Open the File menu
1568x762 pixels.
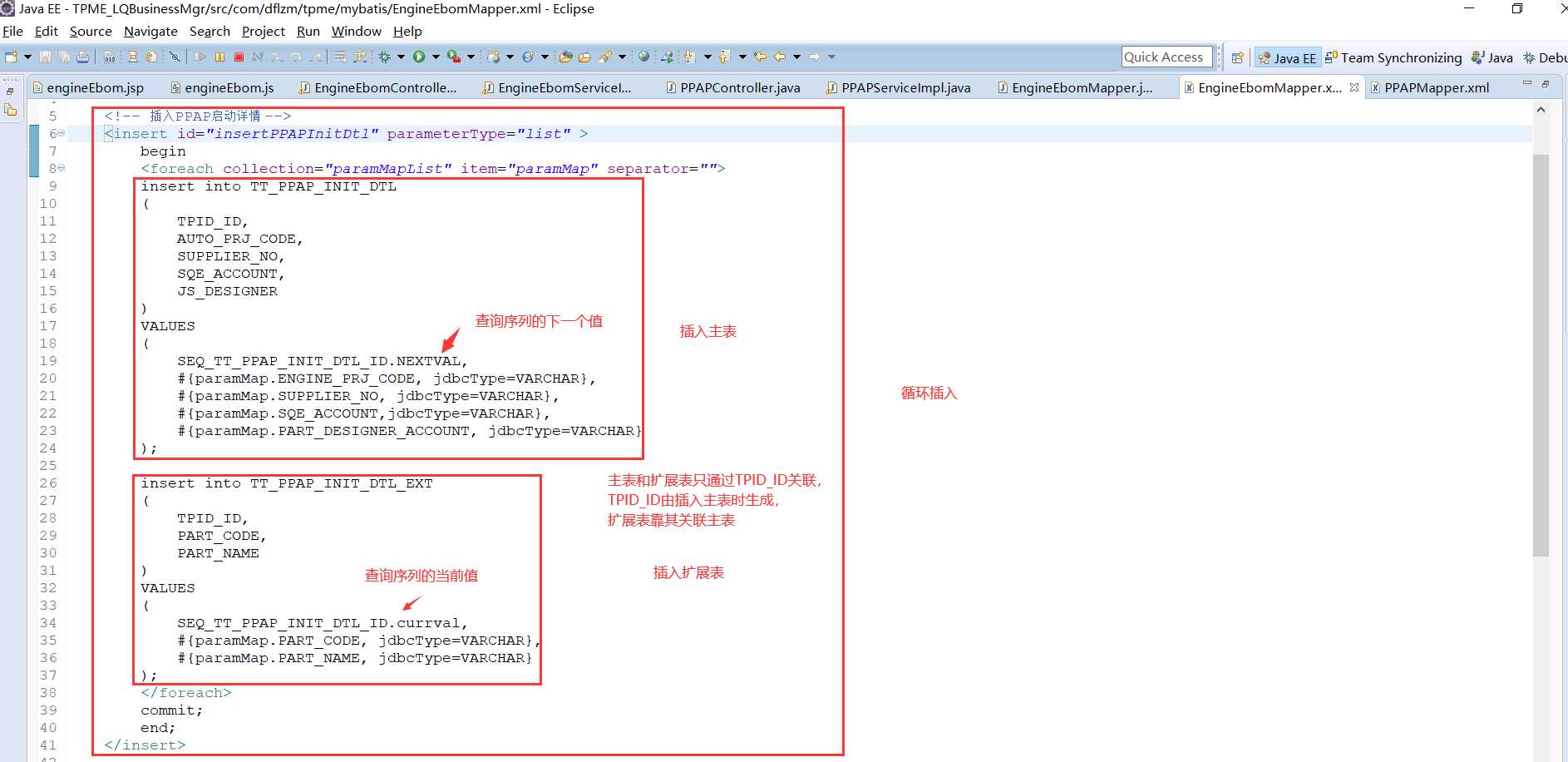[12, 31]
